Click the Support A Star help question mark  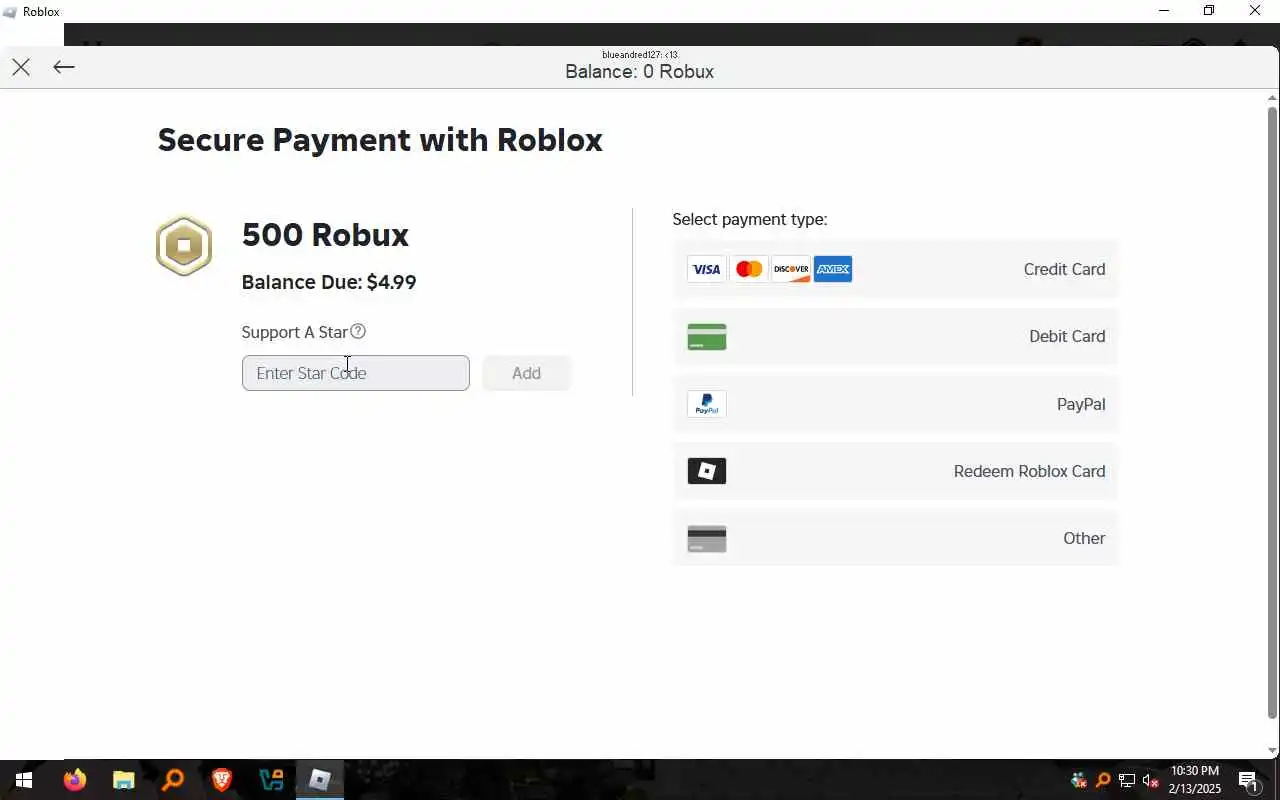point(358,331)
